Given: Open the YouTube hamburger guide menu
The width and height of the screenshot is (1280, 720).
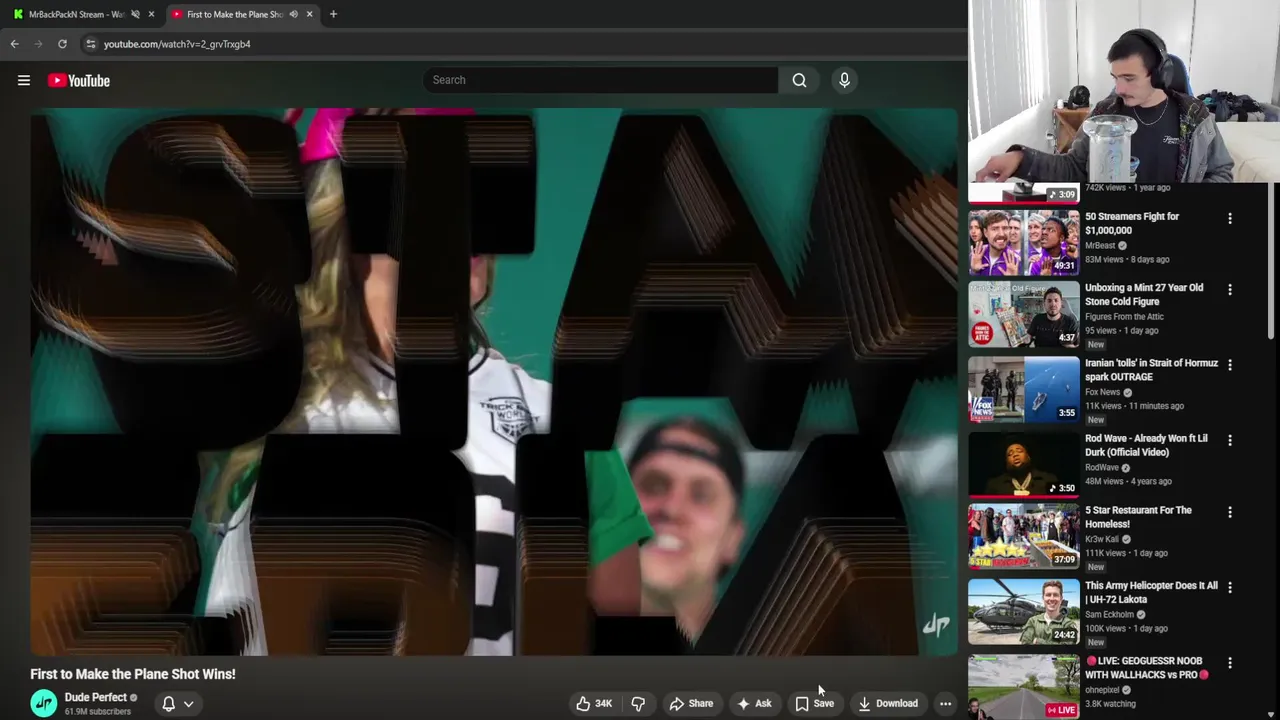Looking at the screenshot, I should pos(24,80).
